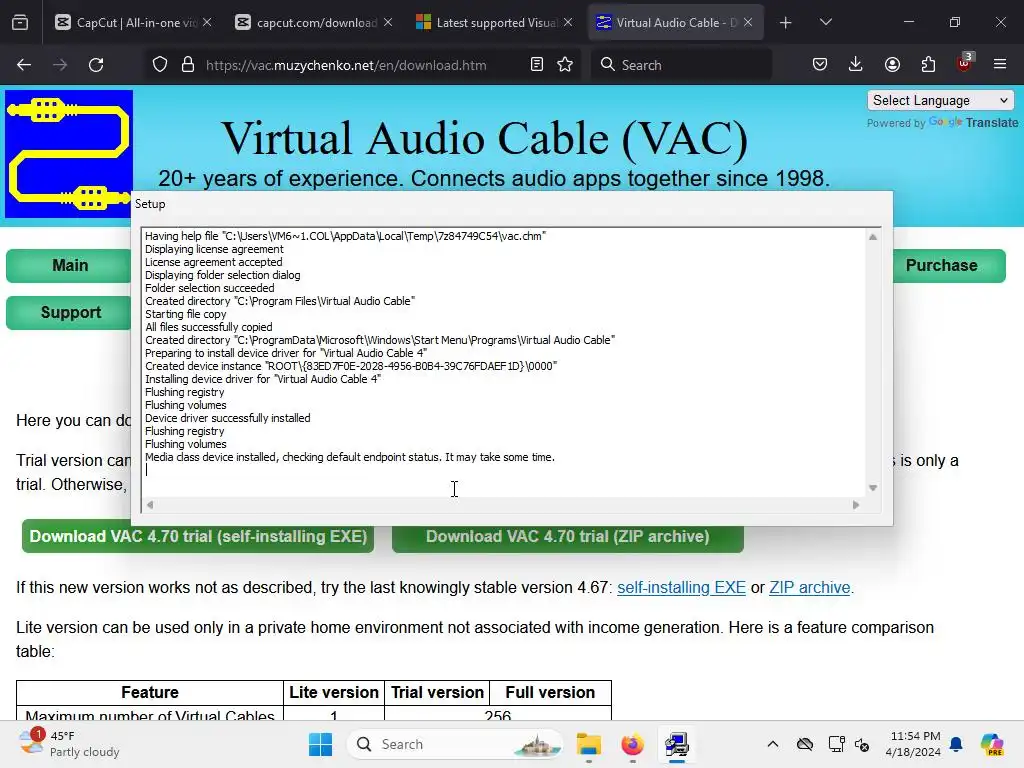Image resolution: width=1024 pixels, height=768 pixels.
Task: Open tracking protection shield icon
Action: (160, 65)
